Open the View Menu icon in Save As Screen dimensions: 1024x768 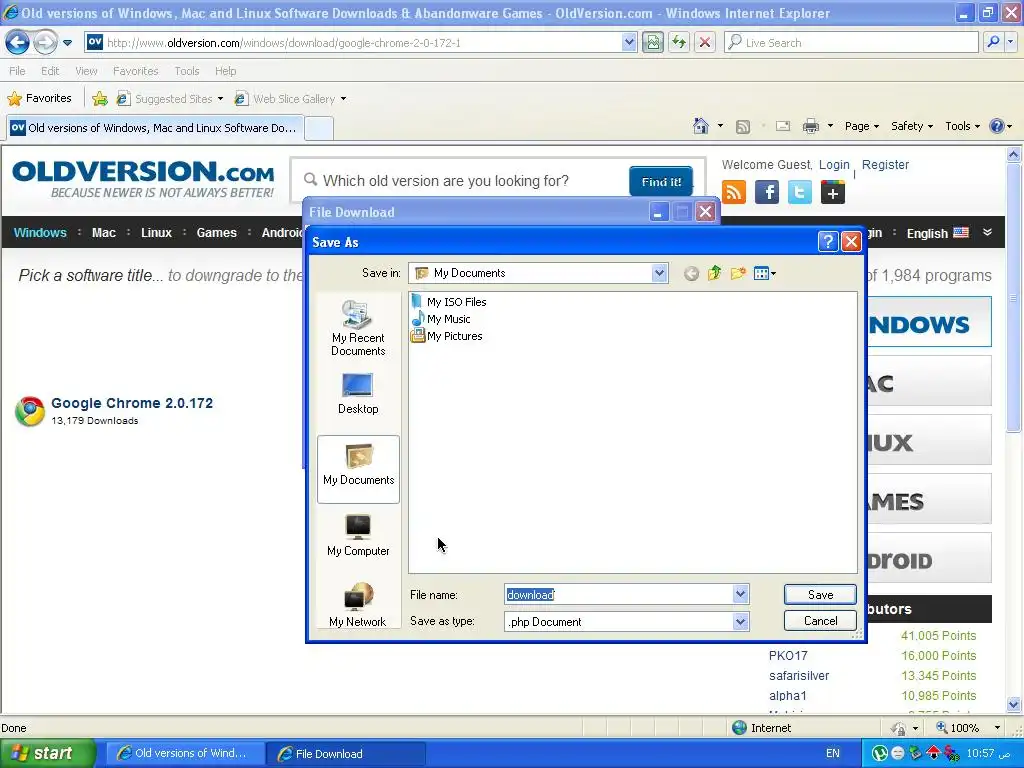click(764, 274)
